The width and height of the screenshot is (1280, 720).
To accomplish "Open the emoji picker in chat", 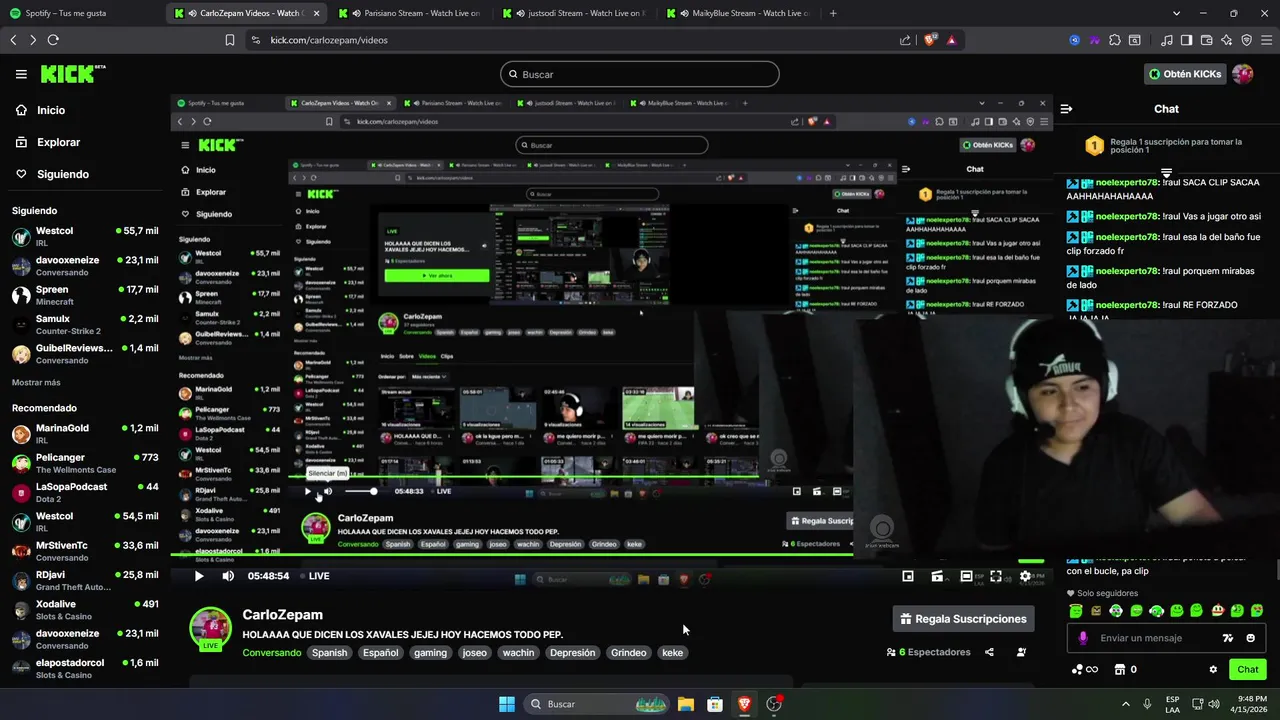I will tap(1250, 638).
